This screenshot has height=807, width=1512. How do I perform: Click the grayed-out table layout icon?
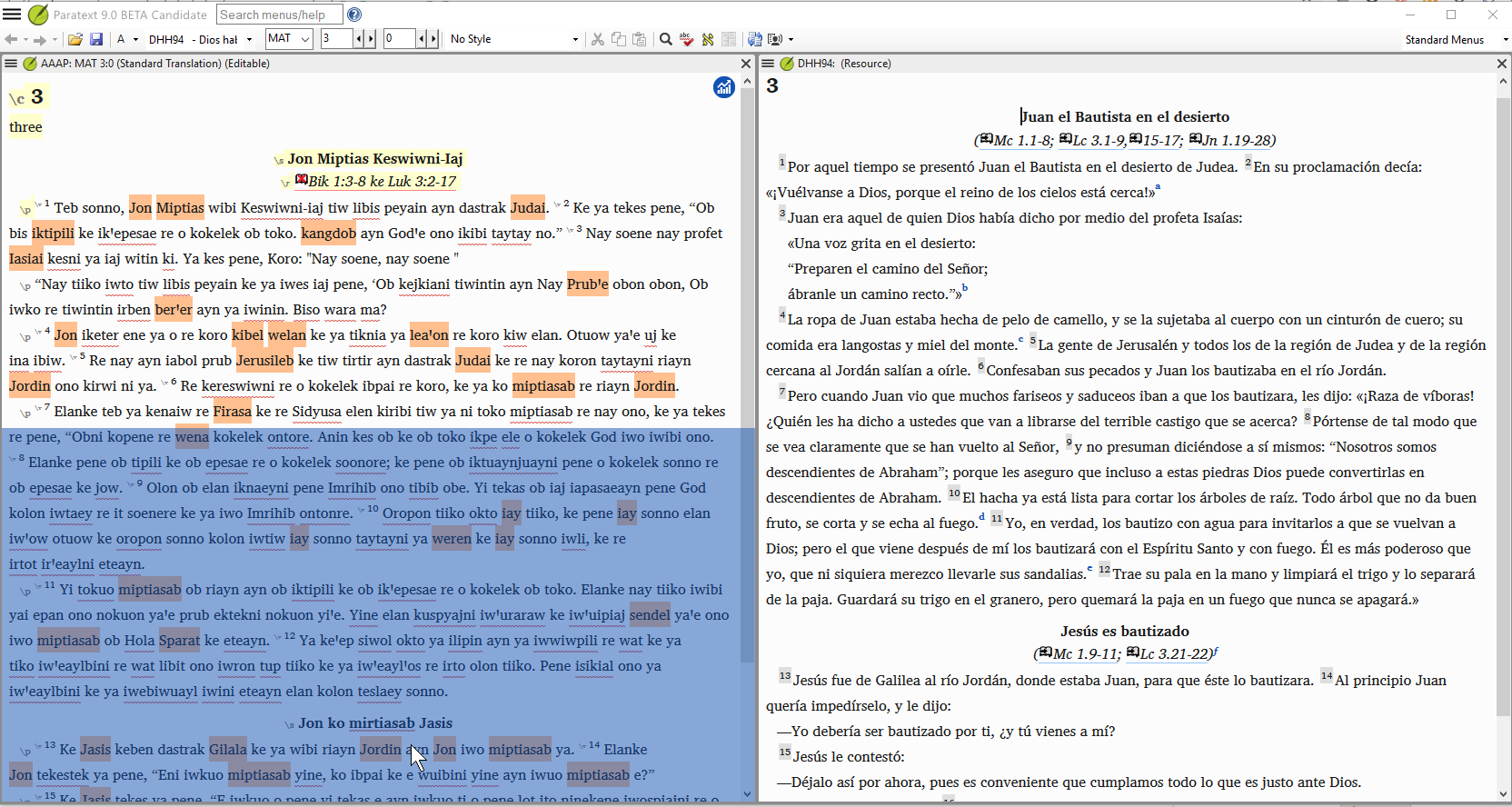click(729, 39)
